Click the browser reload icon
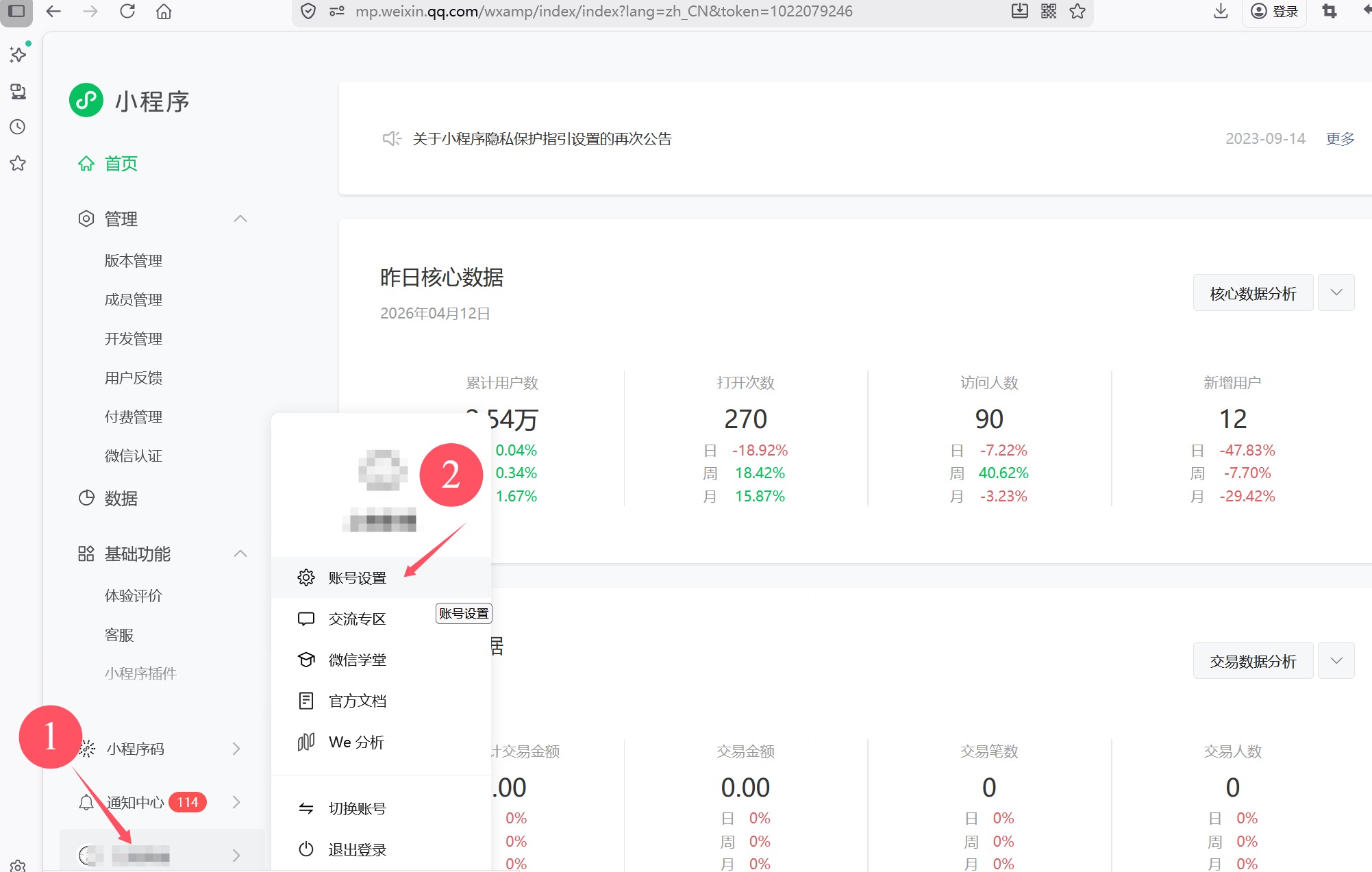Screen dimensions: 1372x872 click(x=127, y=11)
